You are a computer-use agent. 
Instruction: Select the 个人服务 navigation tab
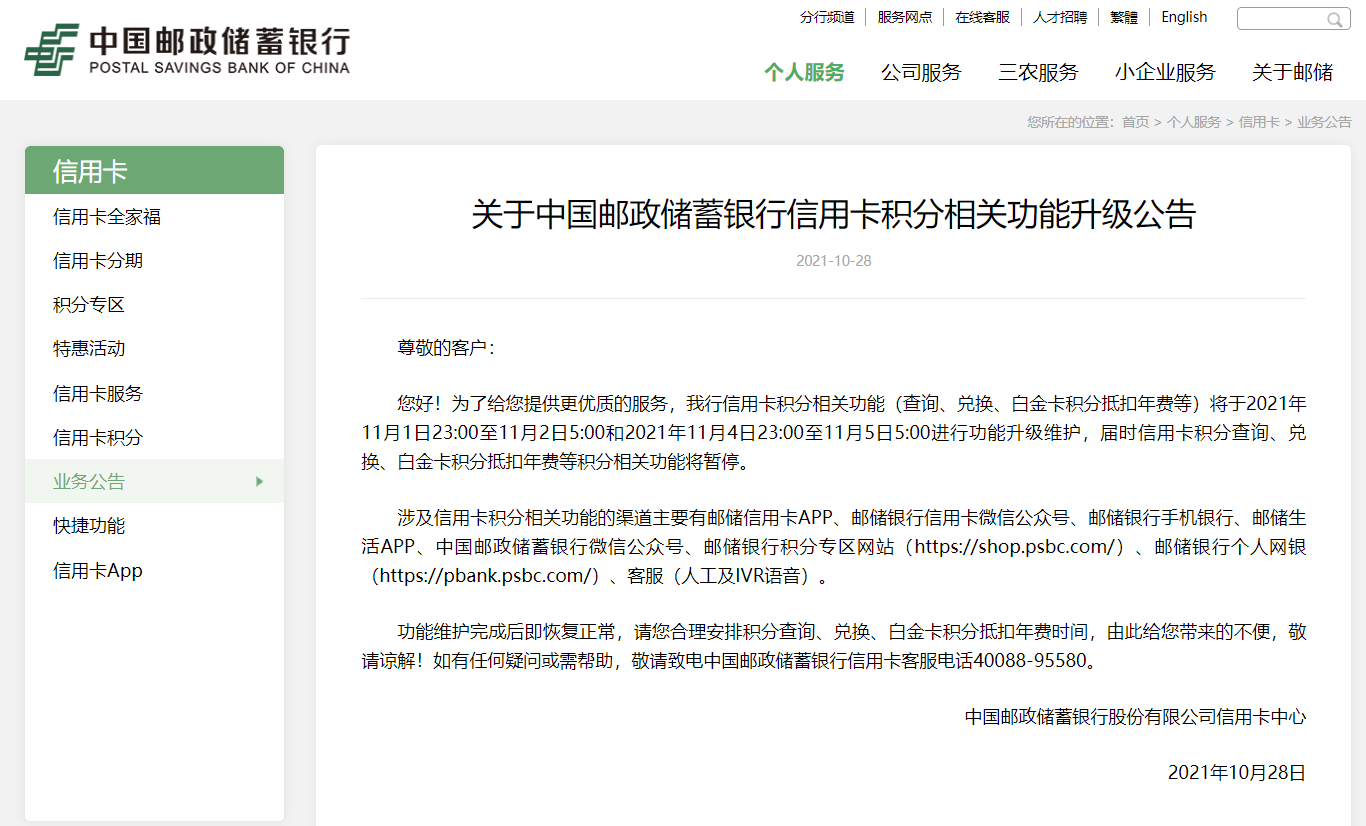(x=804, y=72)
